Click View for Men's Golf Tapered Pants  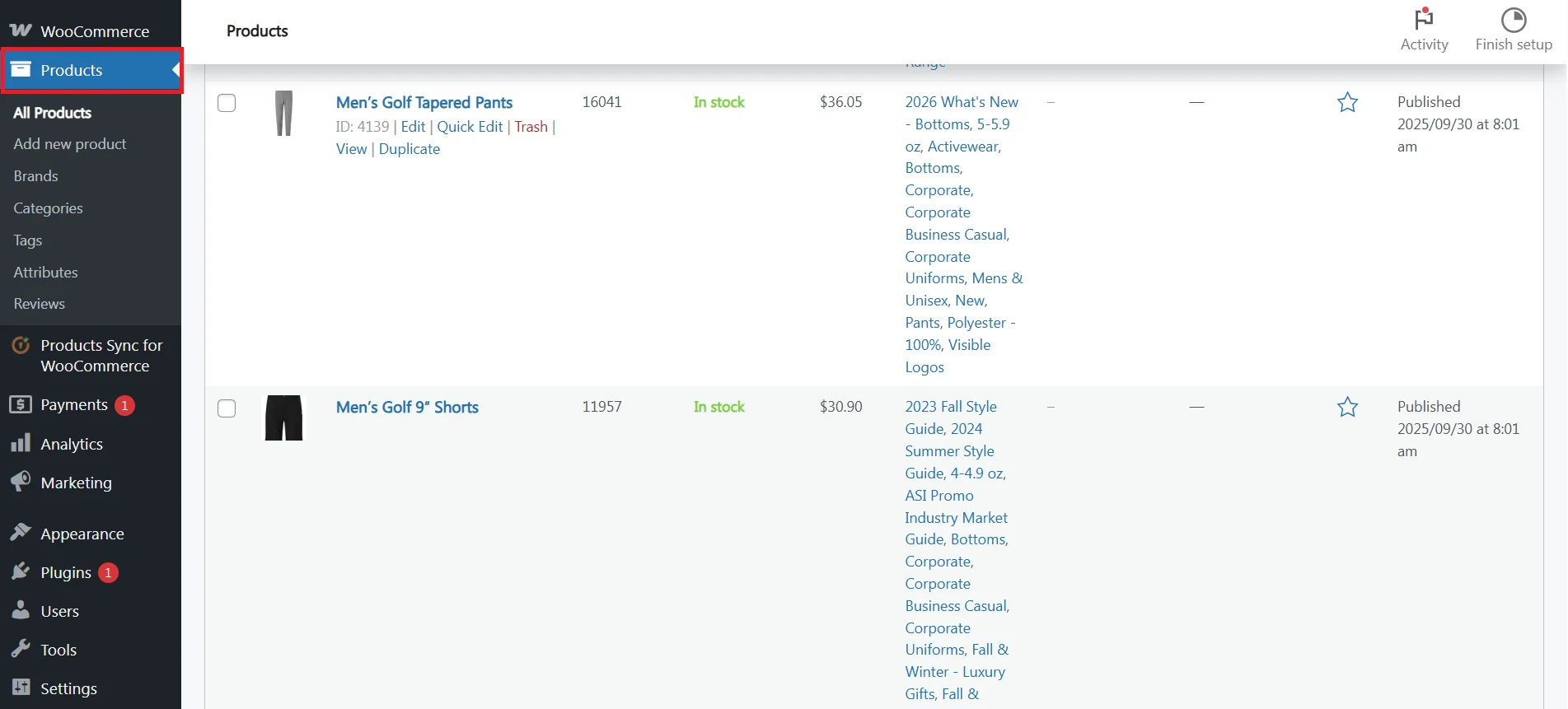351,149
